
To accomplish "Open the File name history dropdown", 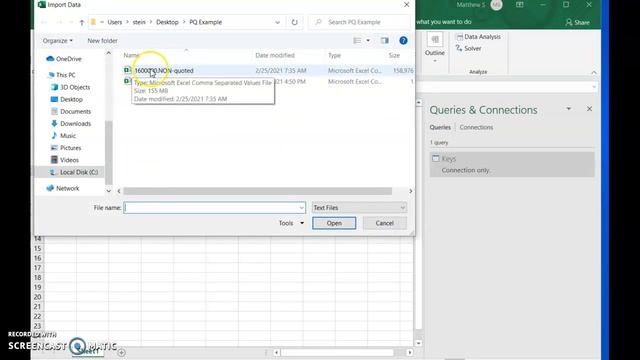I will (x=302, y=208).
